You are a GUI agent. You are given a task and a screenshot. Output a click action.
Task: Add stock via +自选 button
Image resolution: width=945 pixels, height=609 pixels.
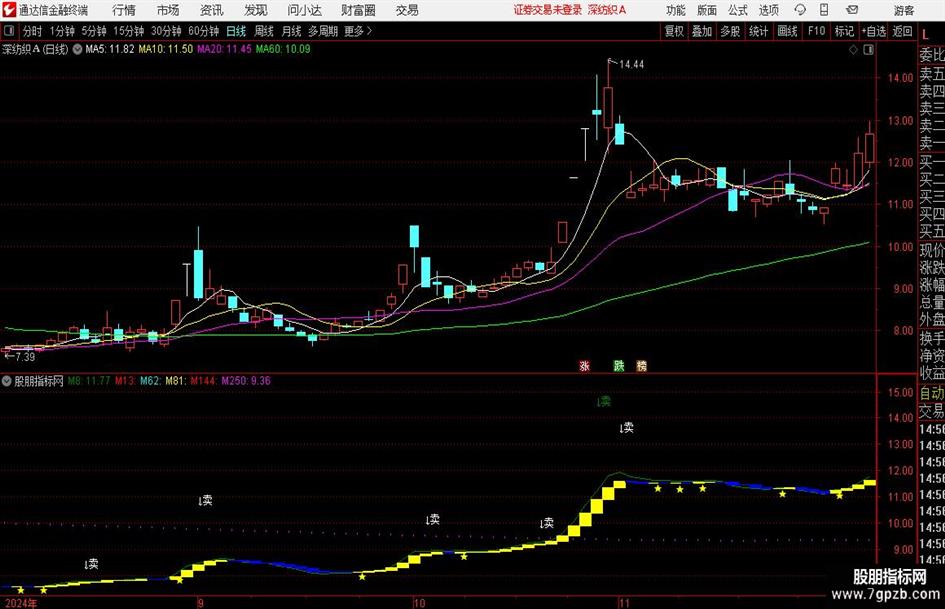[874, 31]
